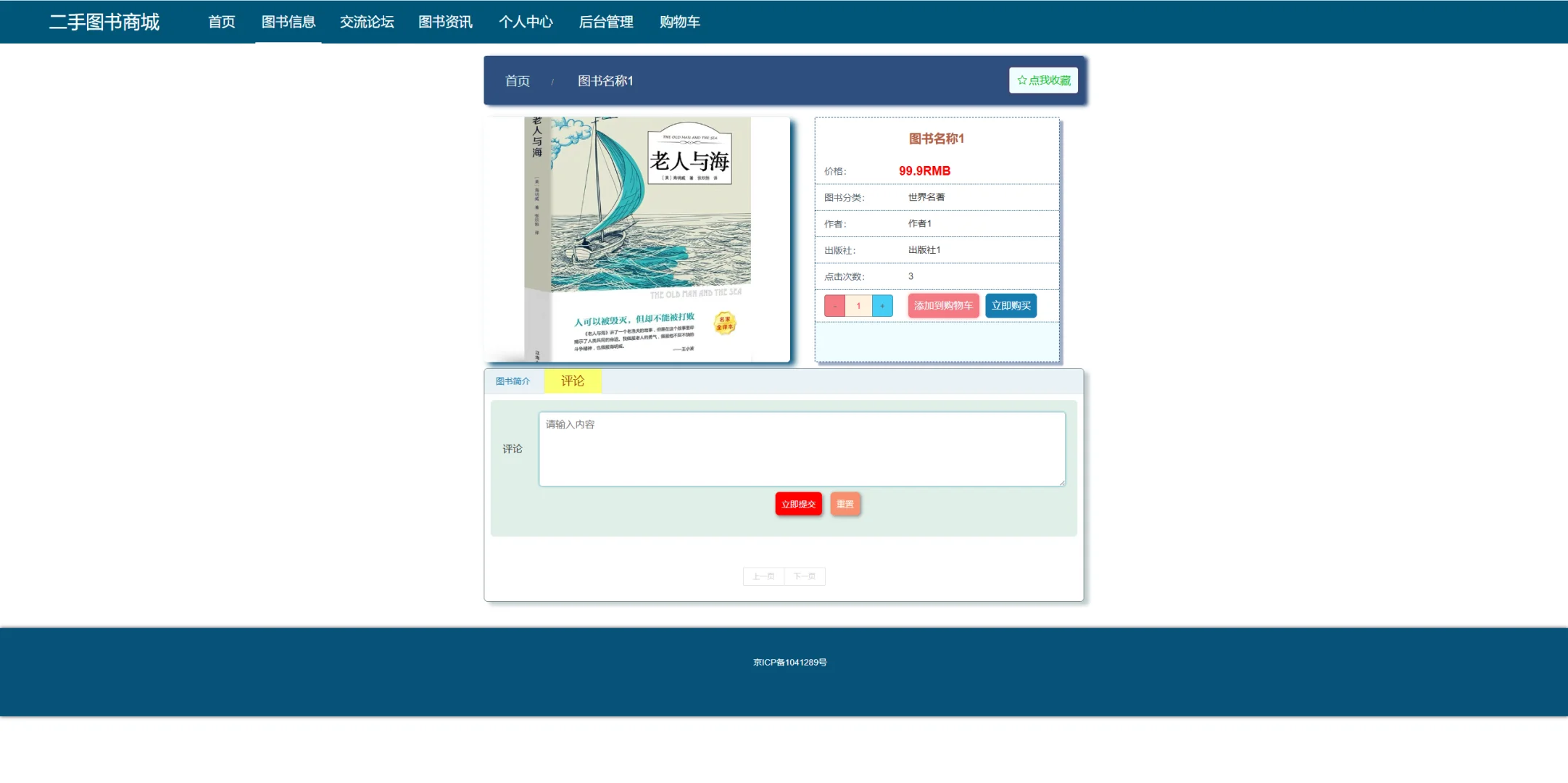This screenshot has height=783, width=1568.
Task: Click the star favorite icon on 点我收藏
Action: pyautogui.click(x=1023, y=80)
